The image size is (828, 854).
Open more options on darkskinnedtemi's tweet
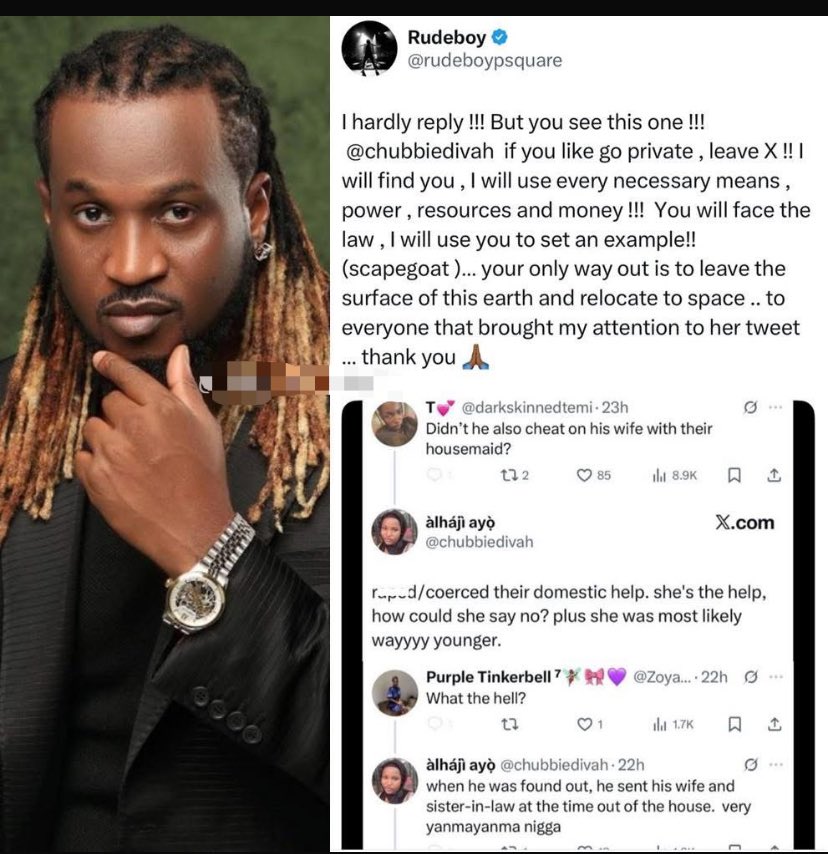tap(775, 407)
